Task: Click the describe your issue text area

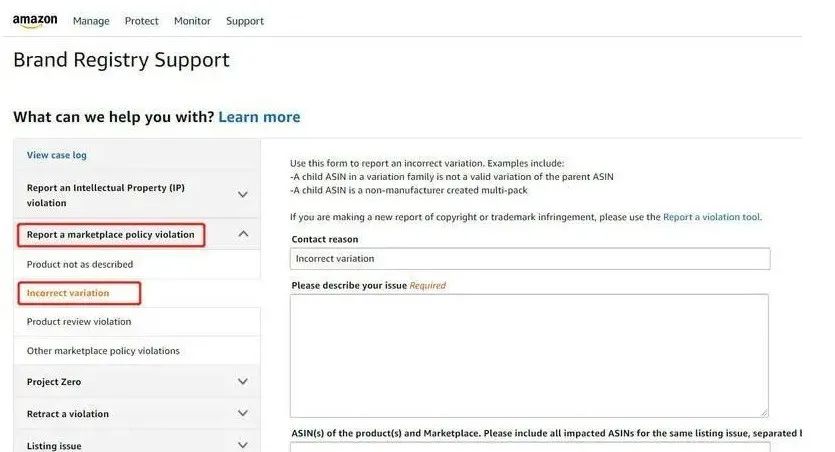Action: [x=529, y=355]
